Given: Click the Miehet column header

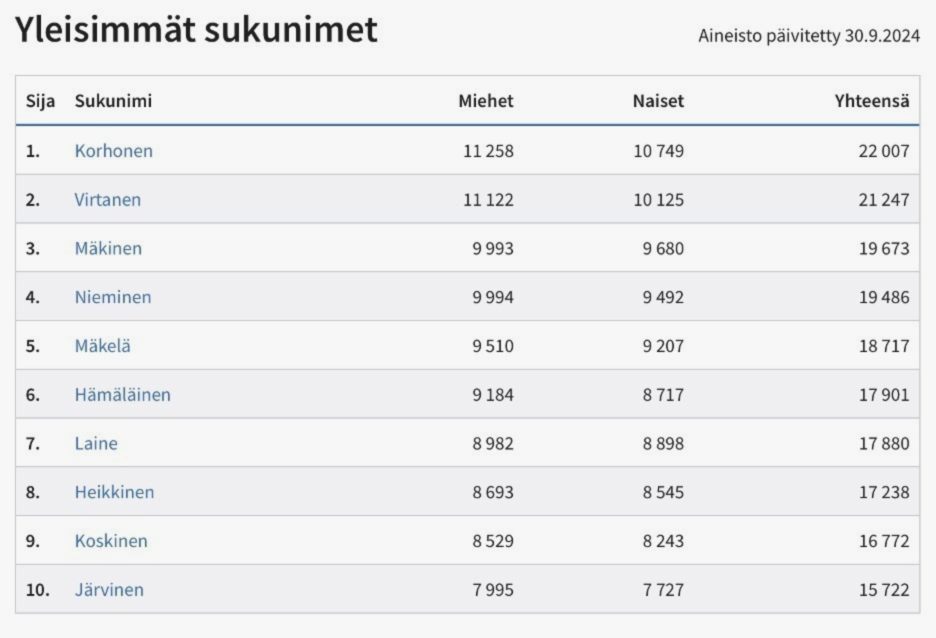Looking at the screenshot, I should (486, 101).
